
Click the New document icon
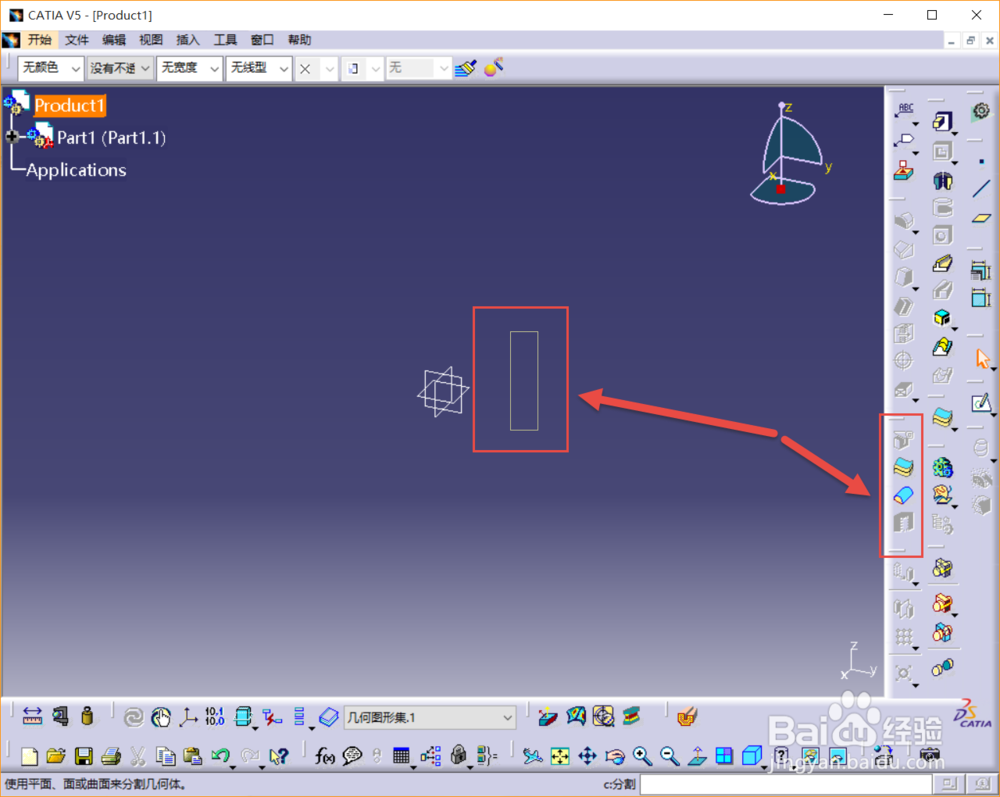[x=29, y=756]
